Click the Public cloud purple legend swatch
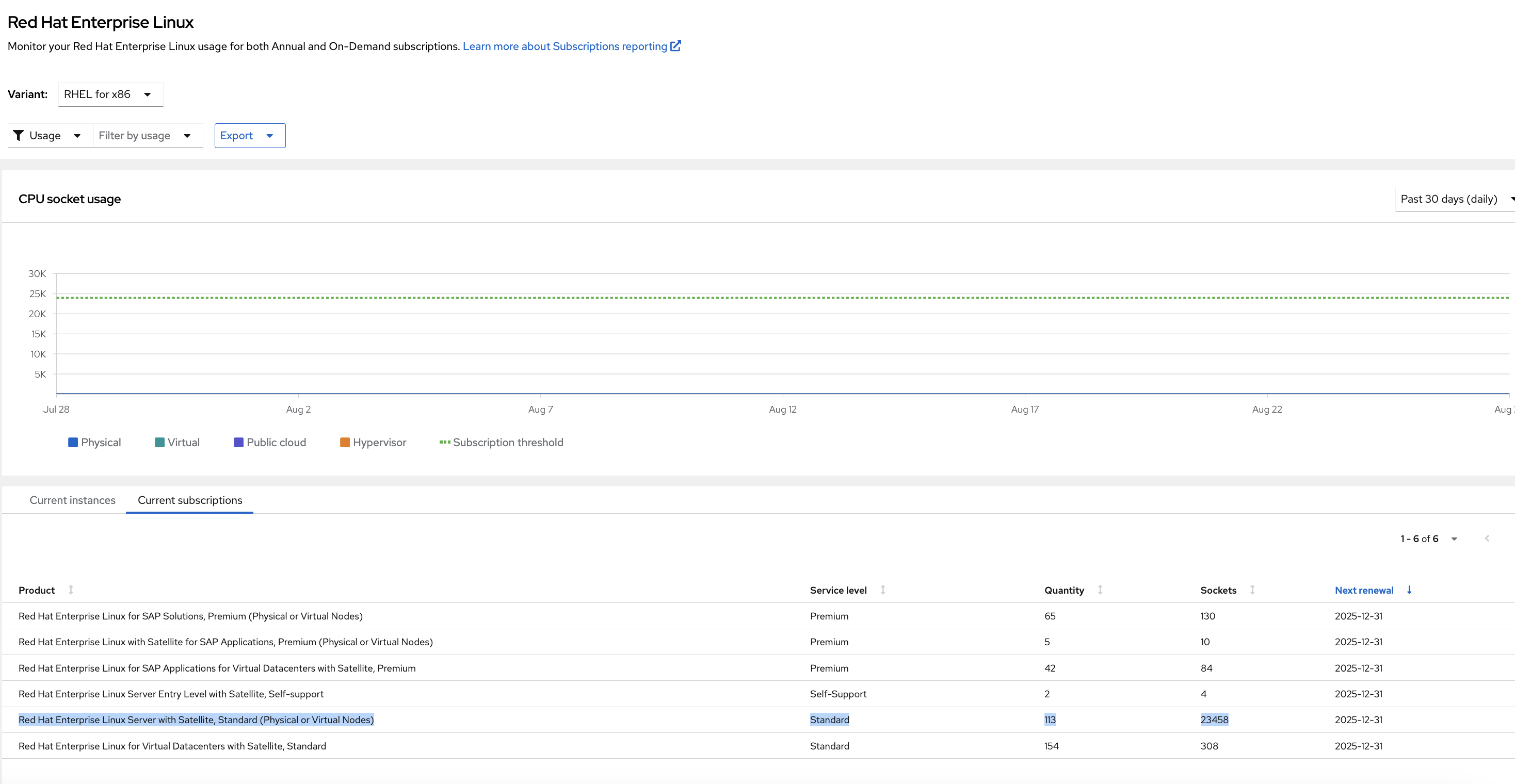This screenshot has height=784, width=1515. (x=238, y=442)
